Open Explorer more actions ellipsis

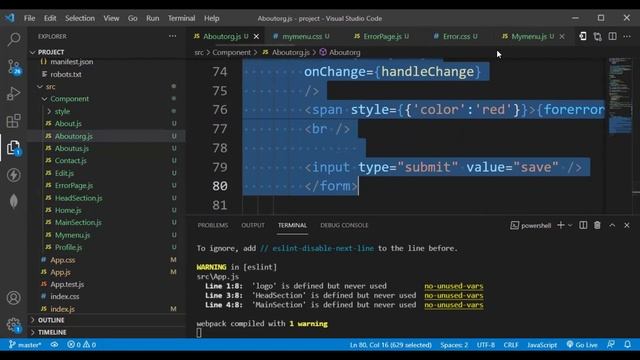(173, 36)
